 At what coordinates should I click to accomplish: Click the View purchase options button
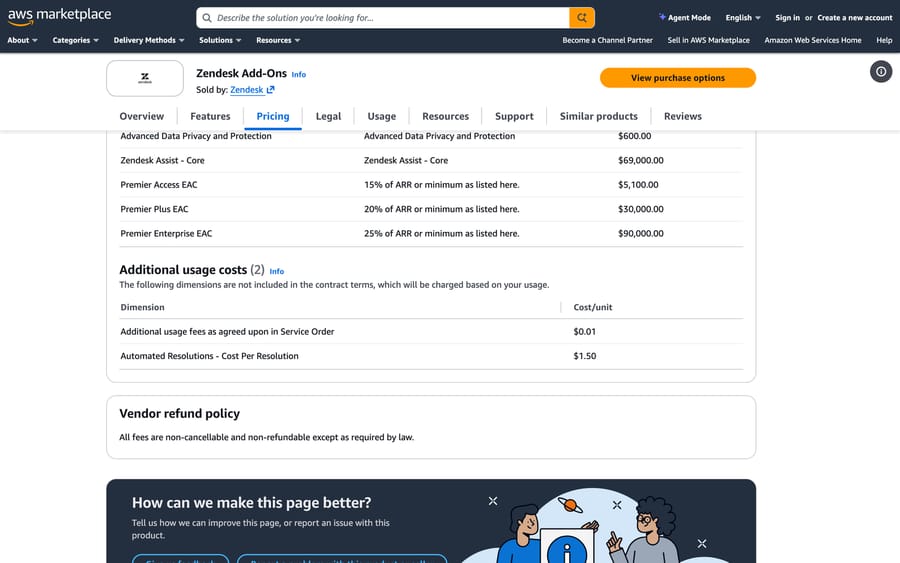point(678,78)
